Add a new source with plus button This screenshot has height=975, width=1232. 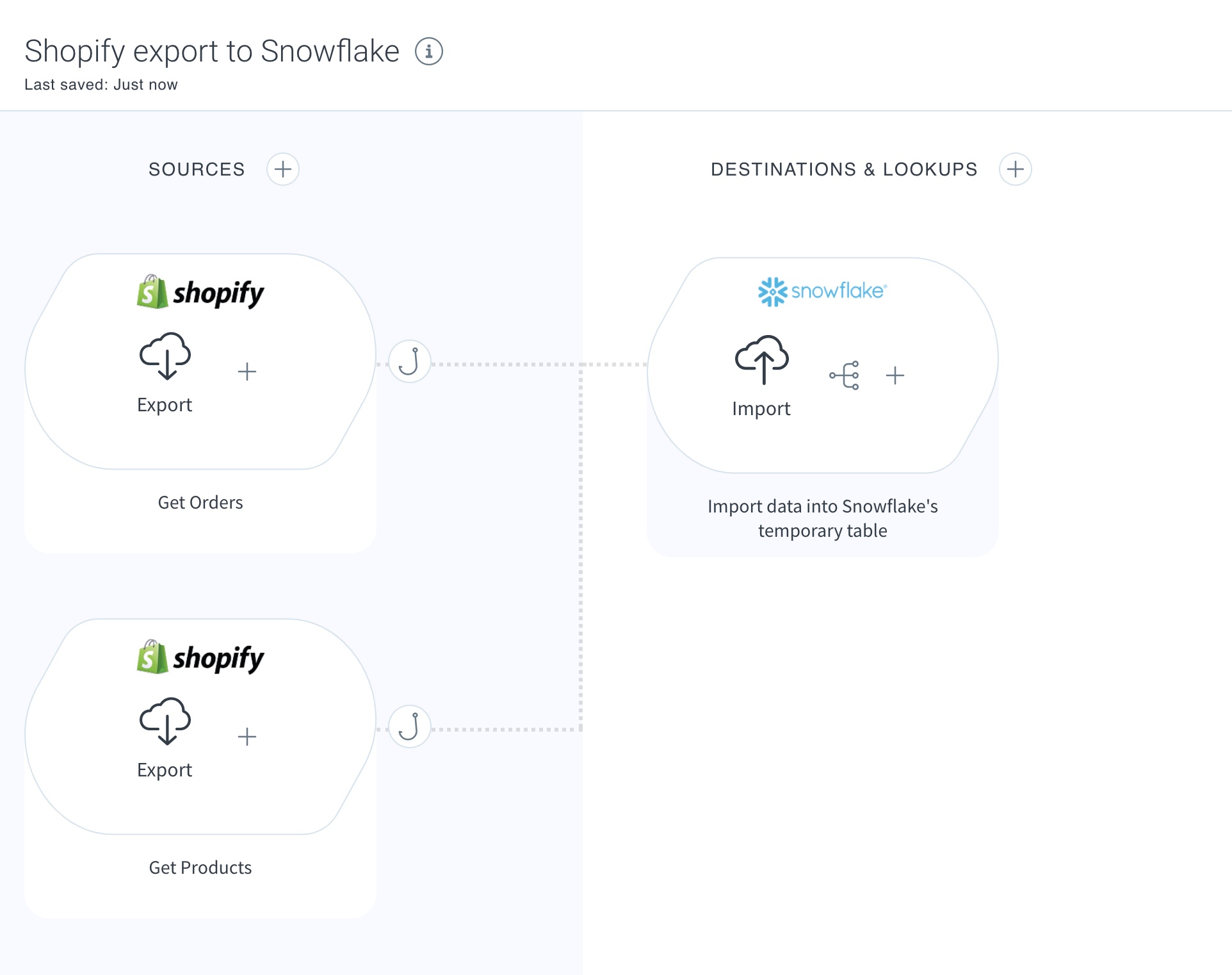(x=283, y=169)
